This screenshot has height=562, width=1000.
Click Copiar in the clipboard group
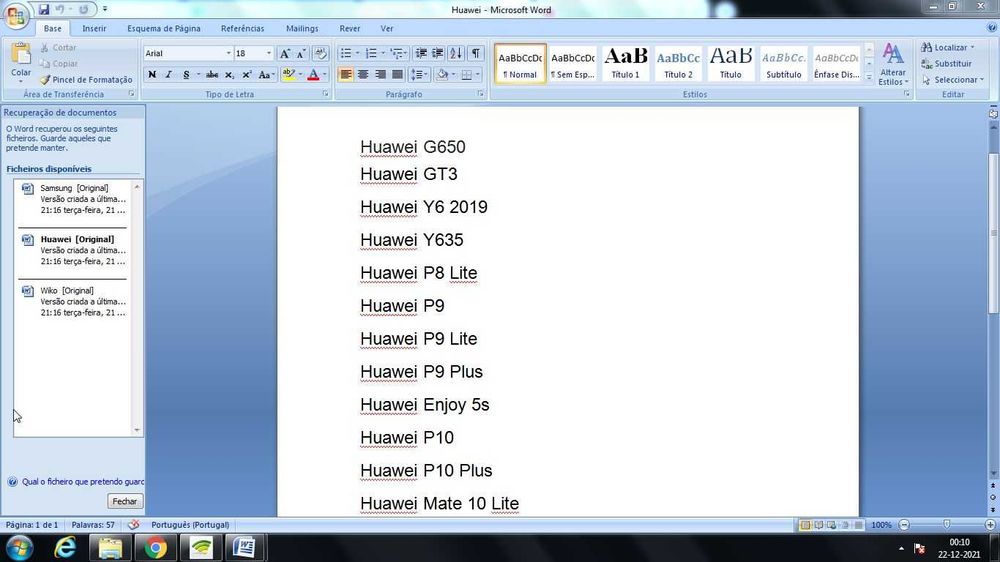coord(59,63)
